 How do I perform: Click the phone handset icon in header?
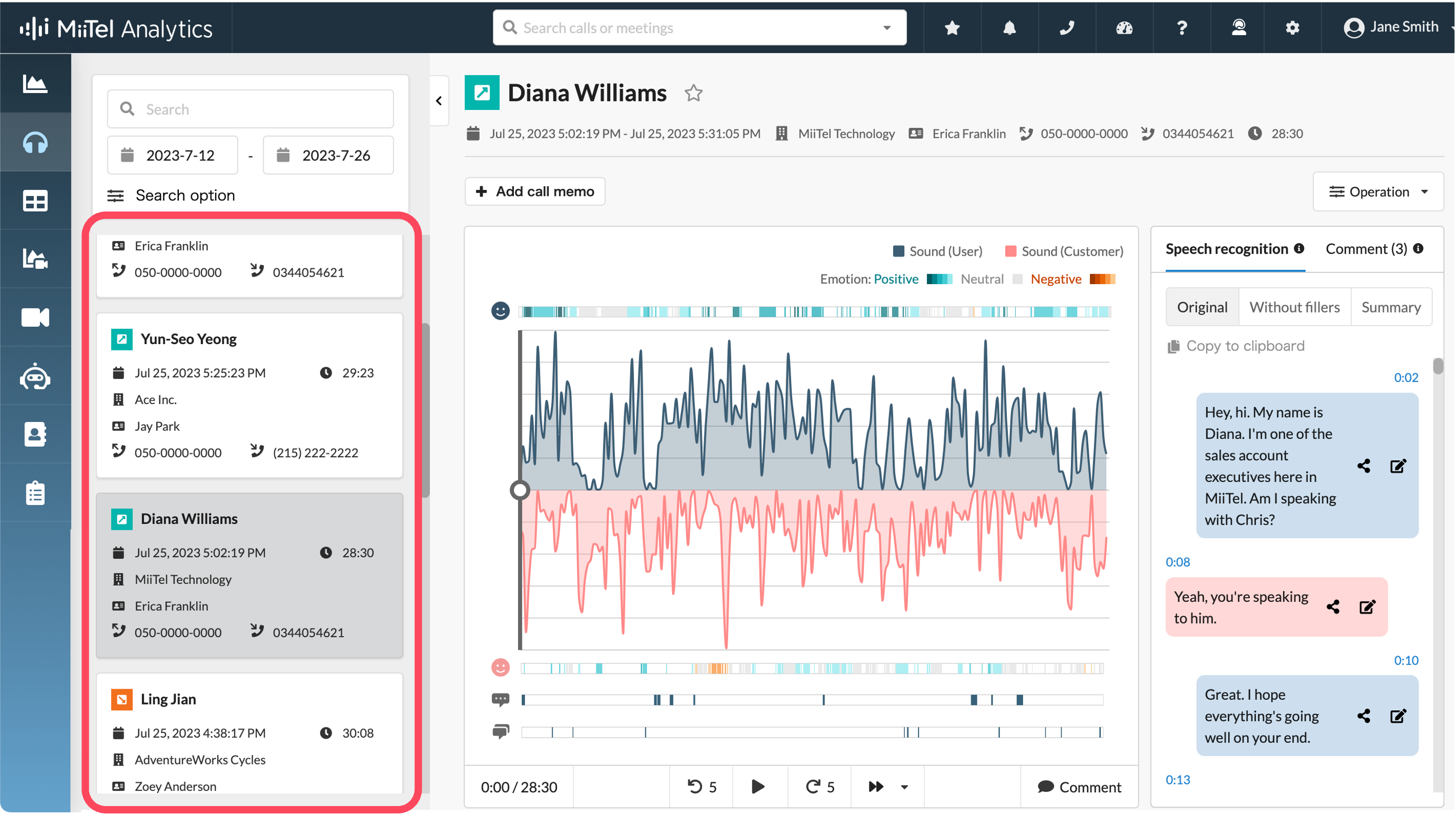click(x=1067, y=27)
